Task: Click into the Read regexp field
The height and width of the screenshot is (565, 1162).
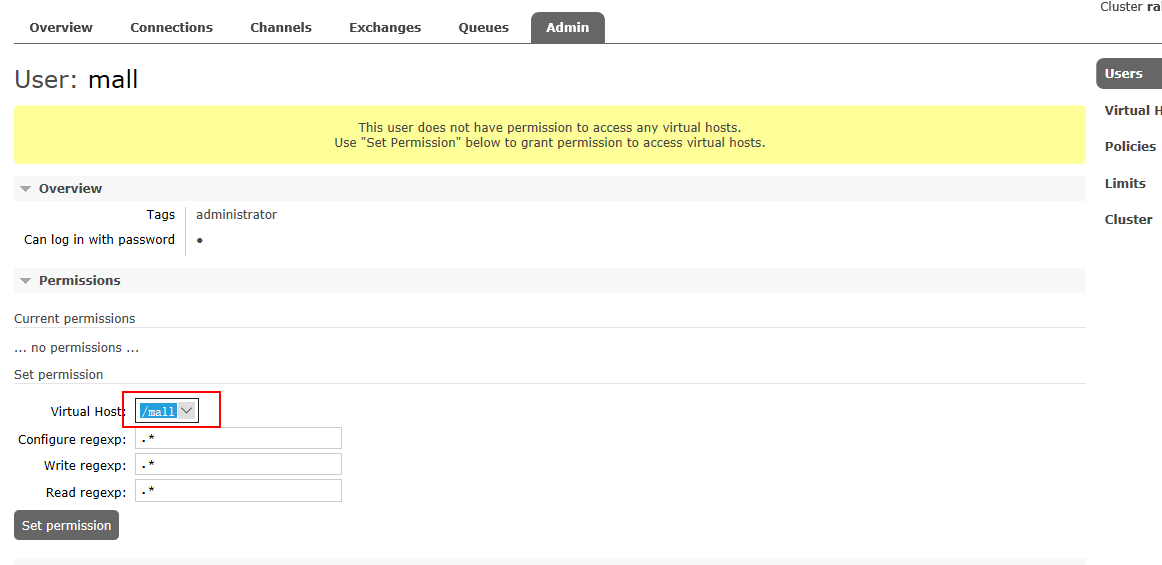Action: point(238,491)
